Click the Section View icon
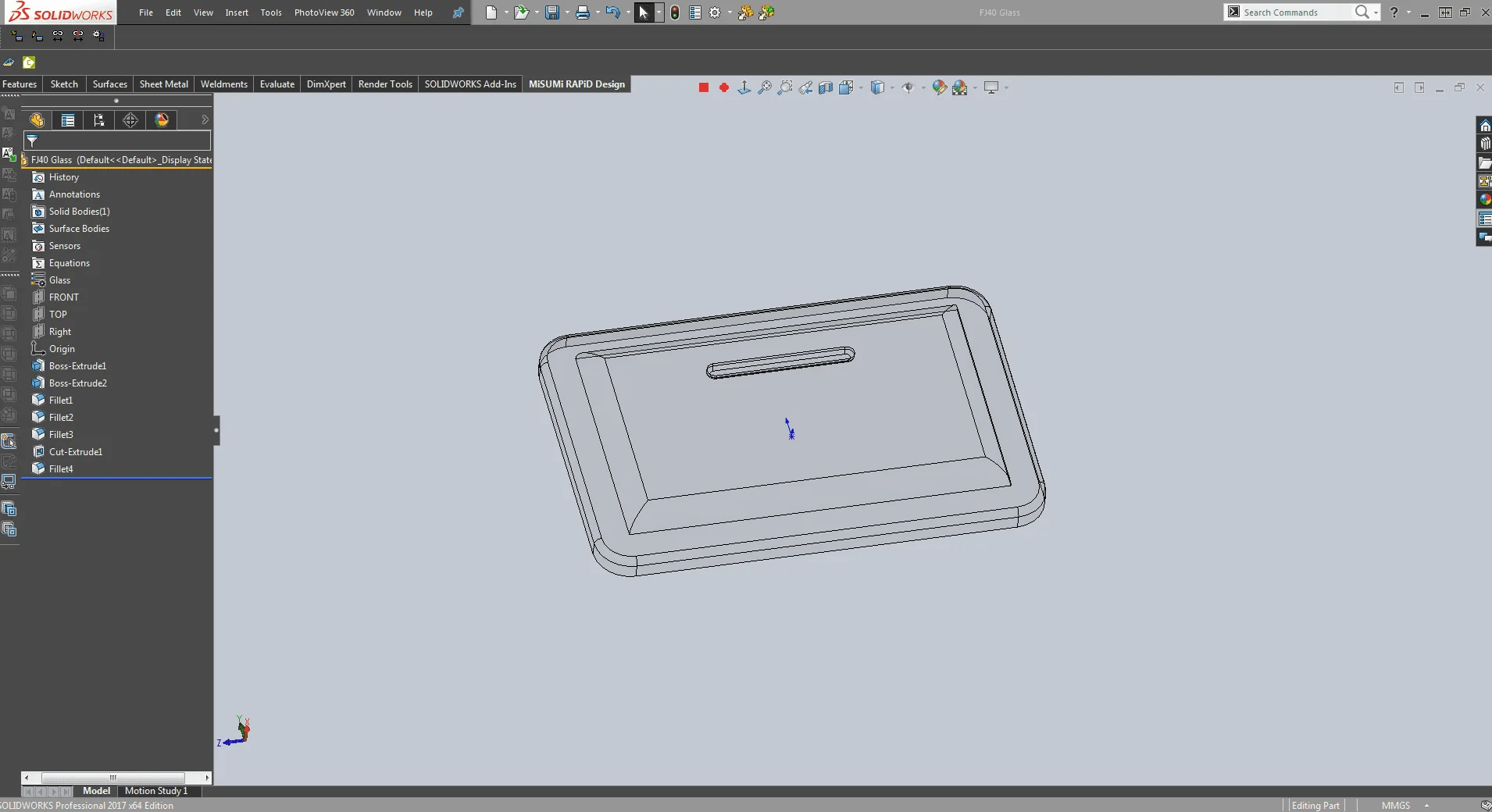This screenshot has height=812, width=1492. 826,87
